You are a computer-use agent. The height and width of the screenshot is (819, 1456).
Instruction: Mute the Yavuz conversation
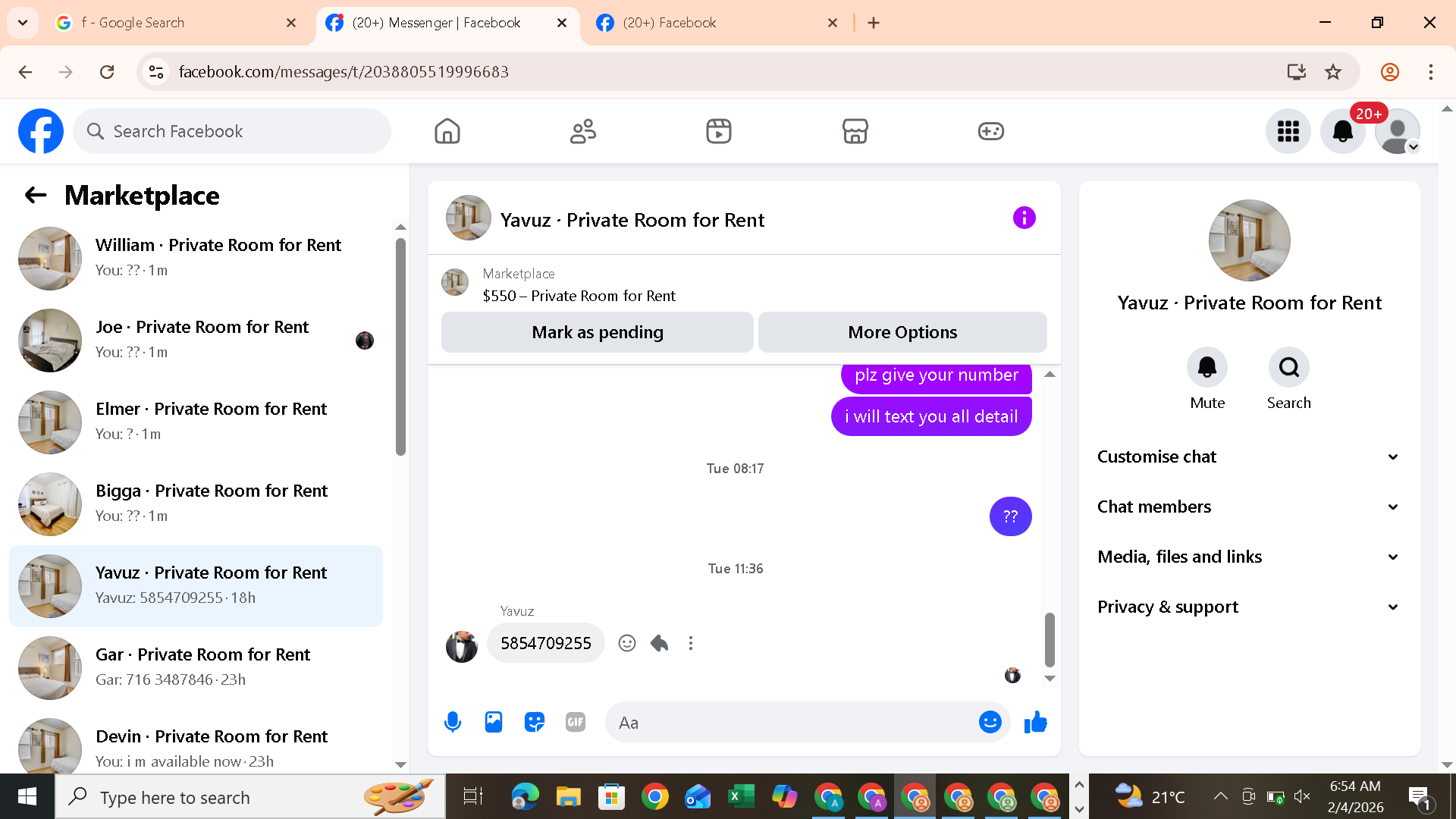(1207, 368)
